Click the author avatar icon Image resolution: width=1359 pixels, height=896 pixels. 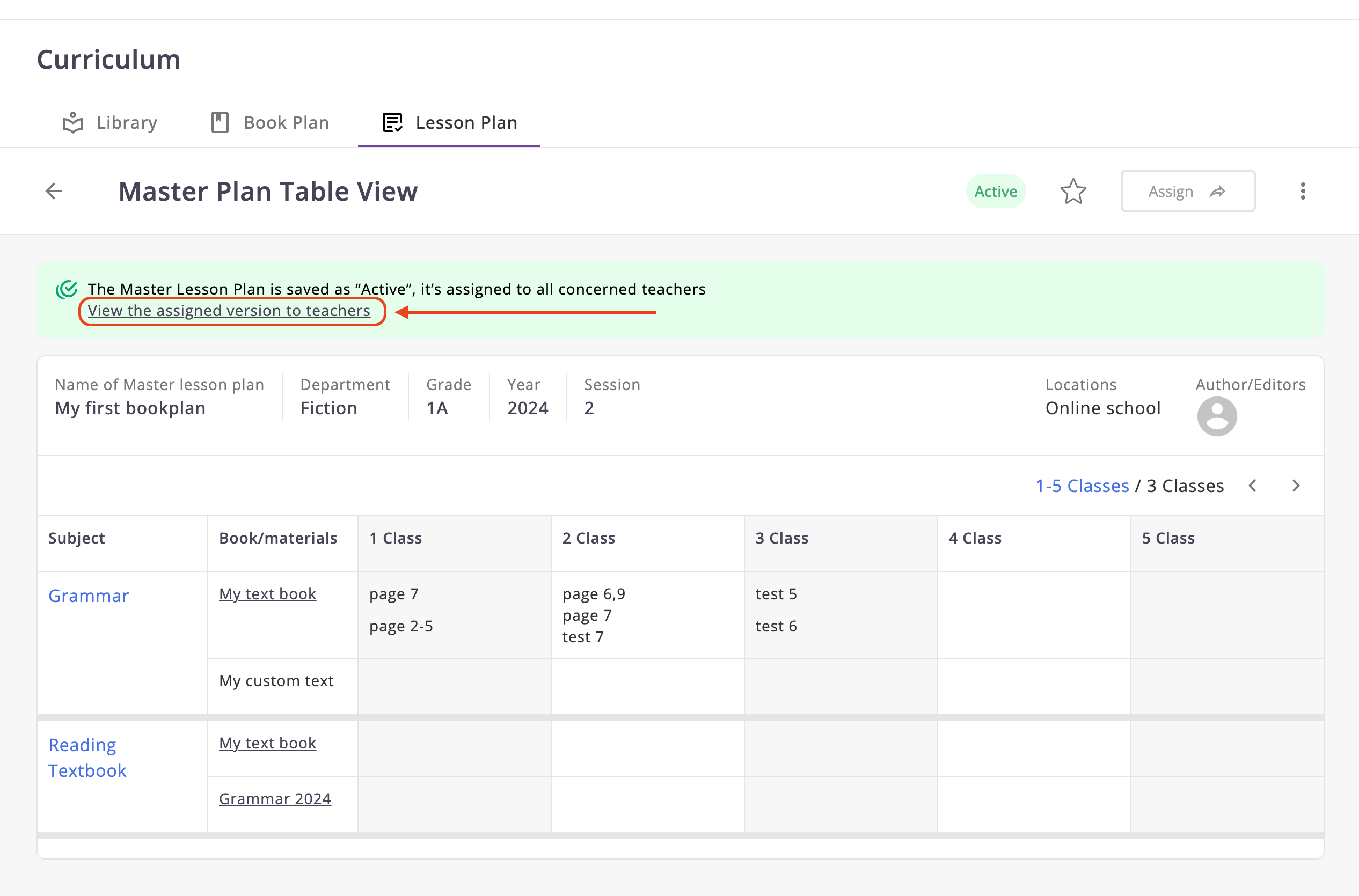[x=1217, y=416]
